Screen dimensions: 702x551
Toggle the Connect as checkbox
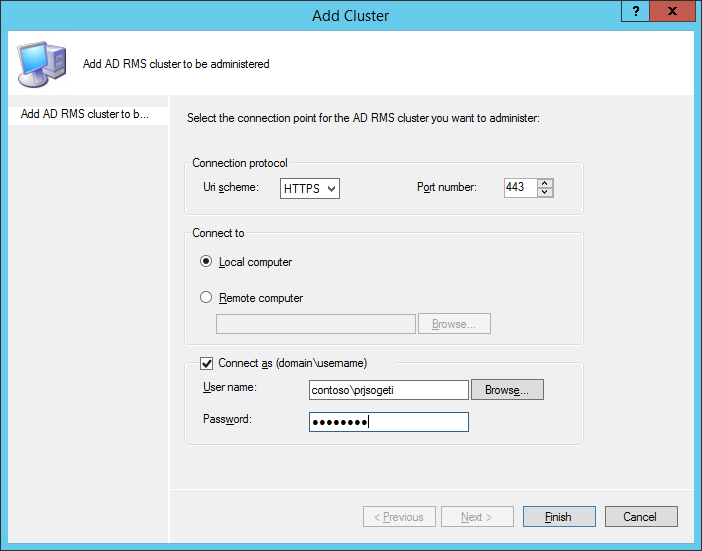pyautogui.click(x=206, y=363)
